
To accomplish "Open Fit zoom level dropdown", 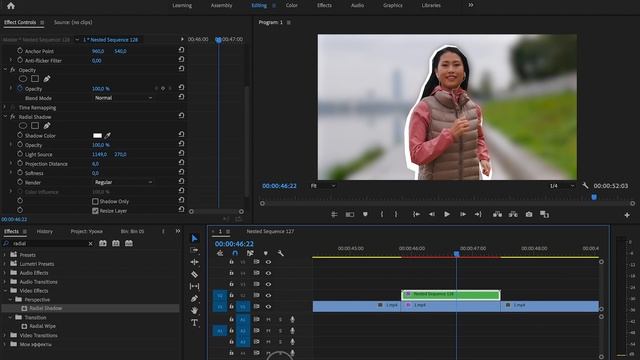I will (323, 186).
